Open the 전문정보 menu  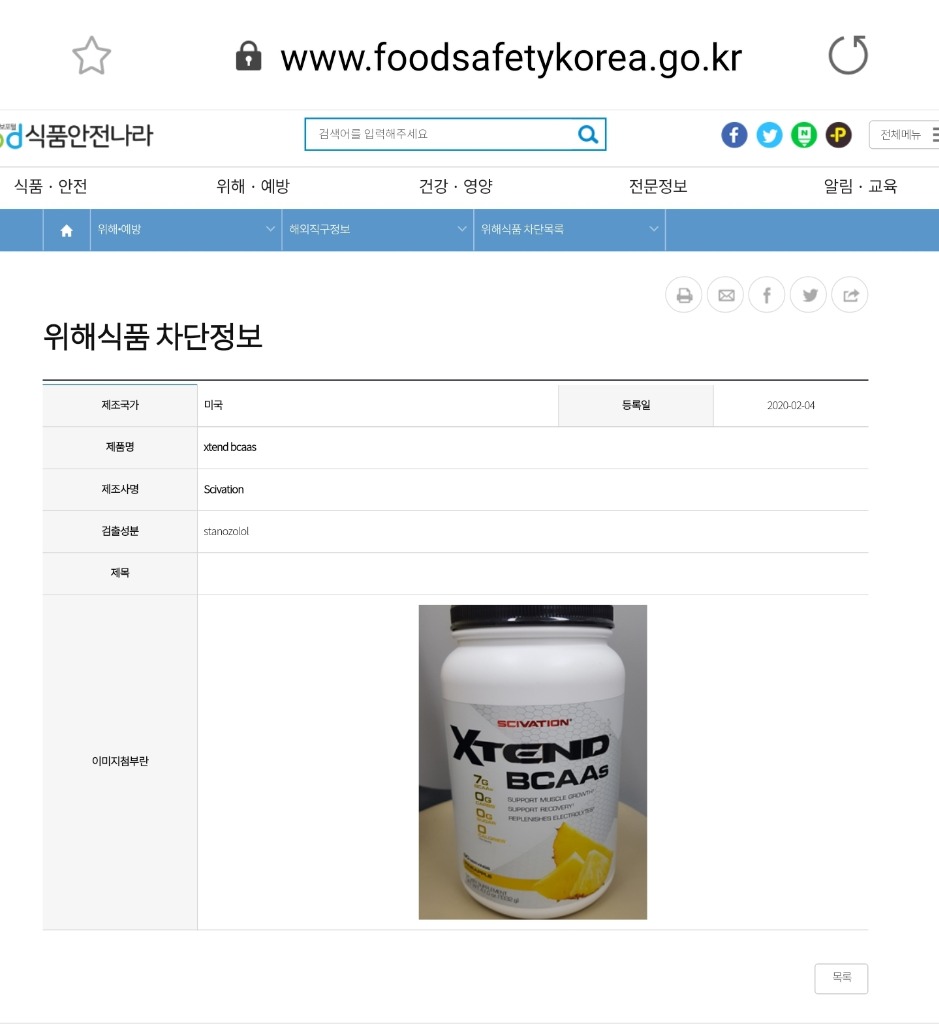click(x=658, y=187)
